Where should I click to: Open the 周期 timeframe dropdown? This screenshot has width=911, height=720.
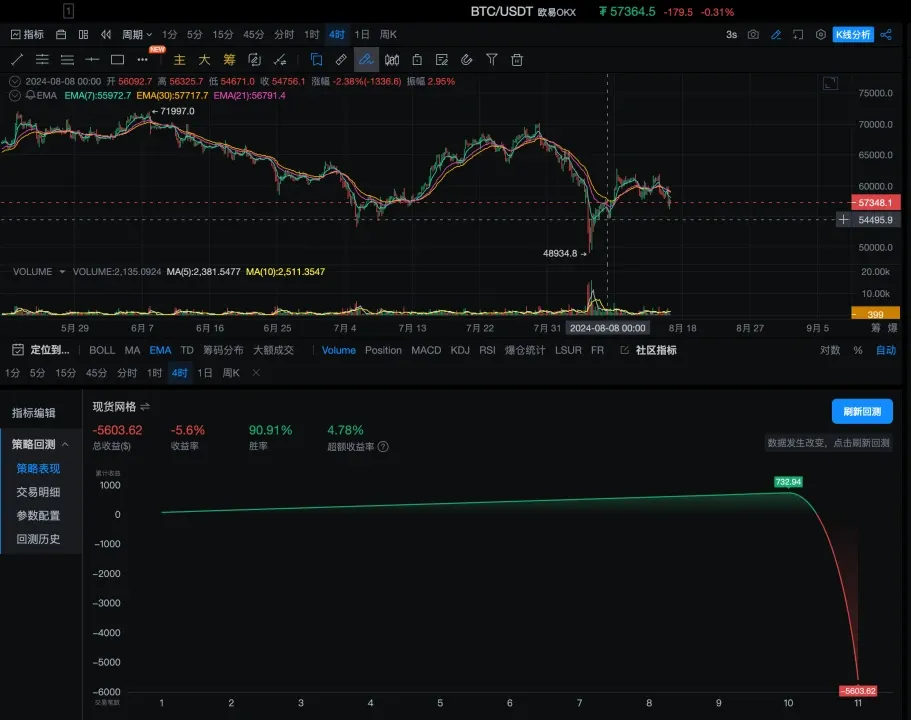point(136,34)
